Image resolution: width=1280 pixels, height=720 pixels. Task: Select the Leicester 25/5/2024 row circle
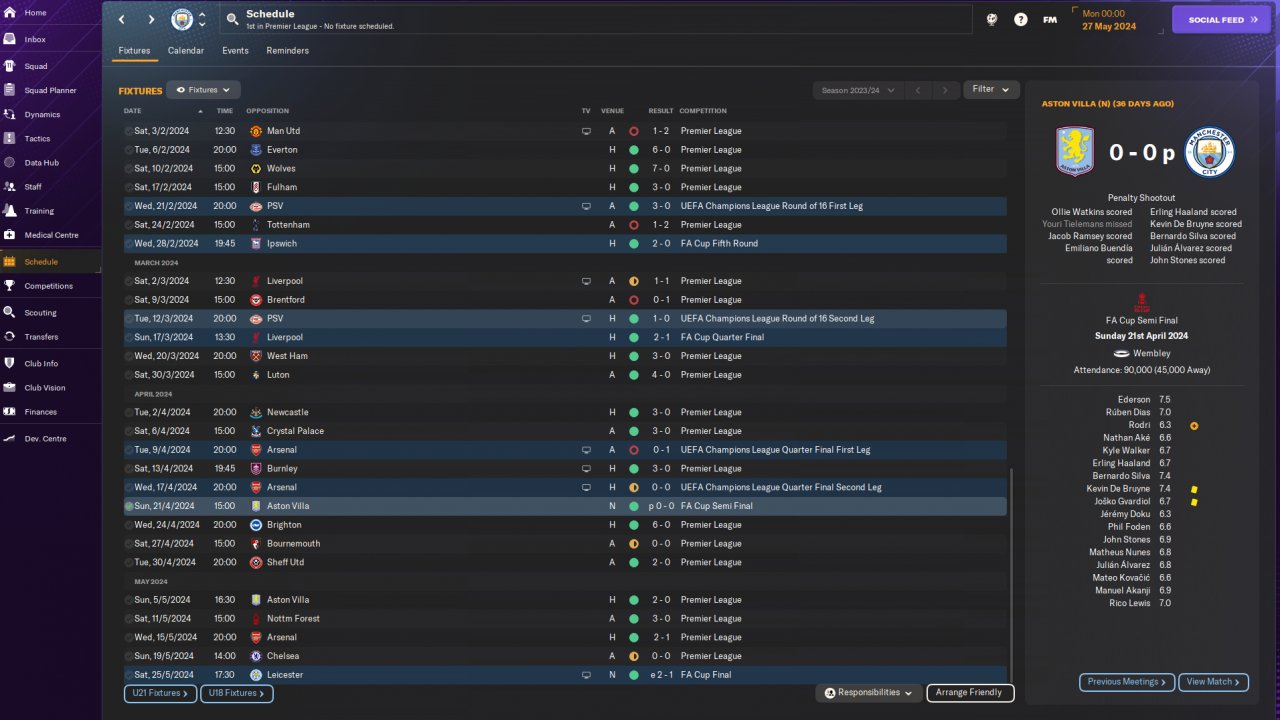coord(129,675)
